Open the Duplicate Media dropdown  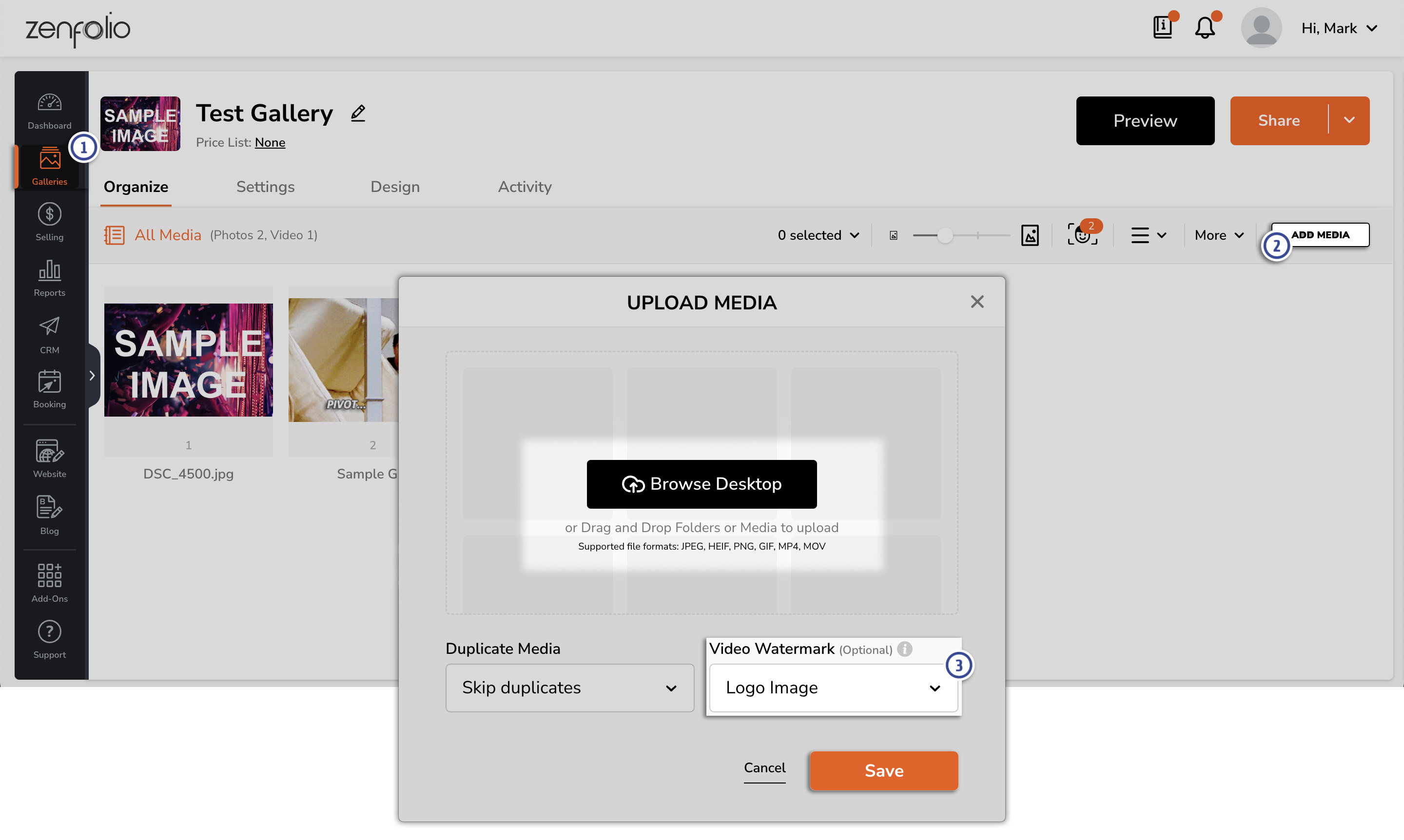coord(569,687)
